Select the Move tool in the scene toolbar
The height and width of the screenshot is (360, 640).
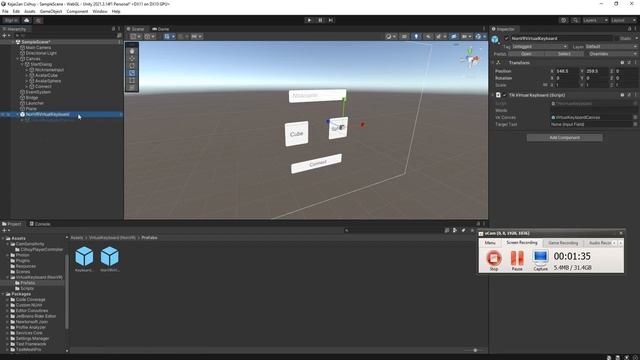132,58
